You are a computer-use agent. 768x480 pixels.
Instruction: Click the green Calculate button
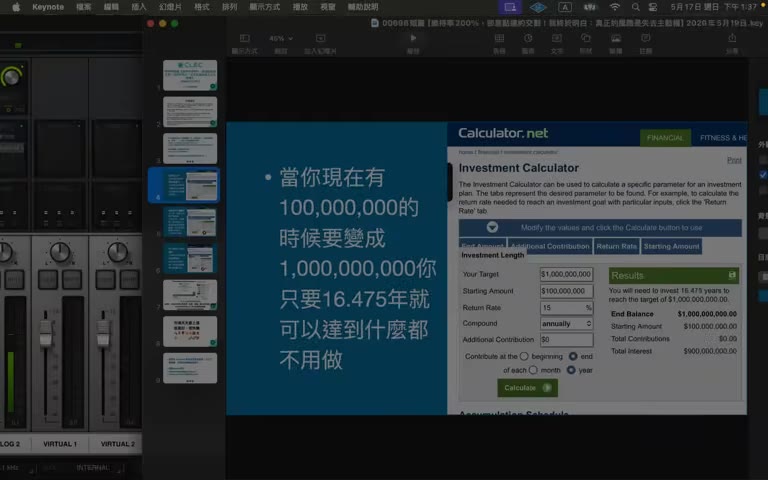(528, 388)
